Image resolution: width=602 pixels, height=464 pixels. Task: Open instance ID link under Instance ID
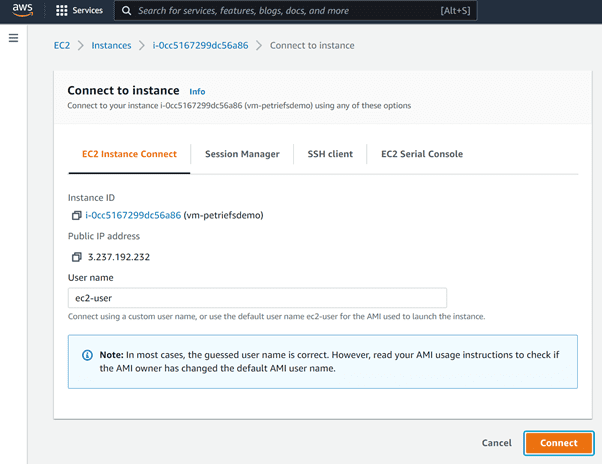[133, 215]
